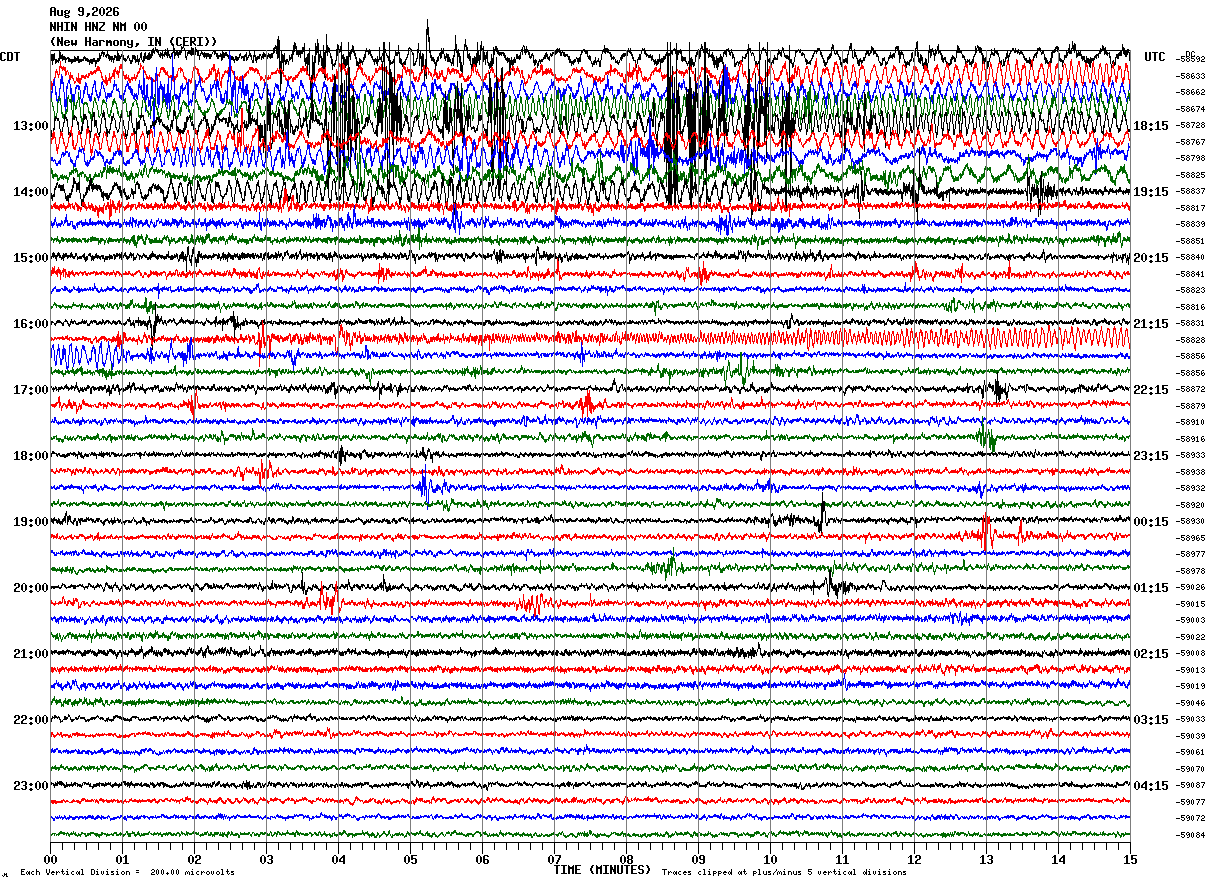Click the DC label above offset values
This screenshot has height=886, width=1210.
(1190, 54)
